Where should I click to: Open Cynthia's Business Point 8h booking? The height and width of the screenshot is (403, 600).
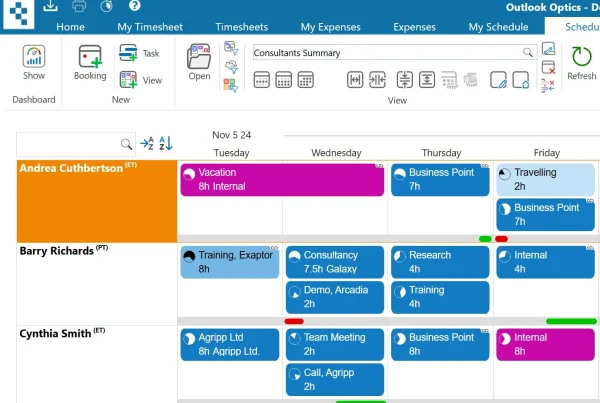440,344
